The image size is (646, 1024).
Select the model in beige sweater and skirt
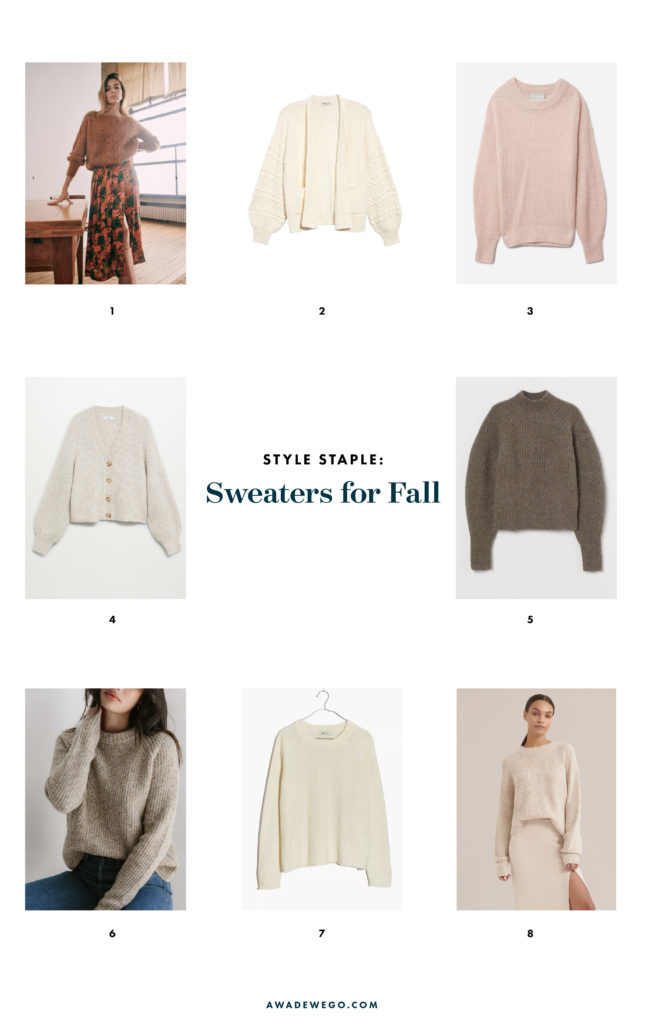[536, 799]
